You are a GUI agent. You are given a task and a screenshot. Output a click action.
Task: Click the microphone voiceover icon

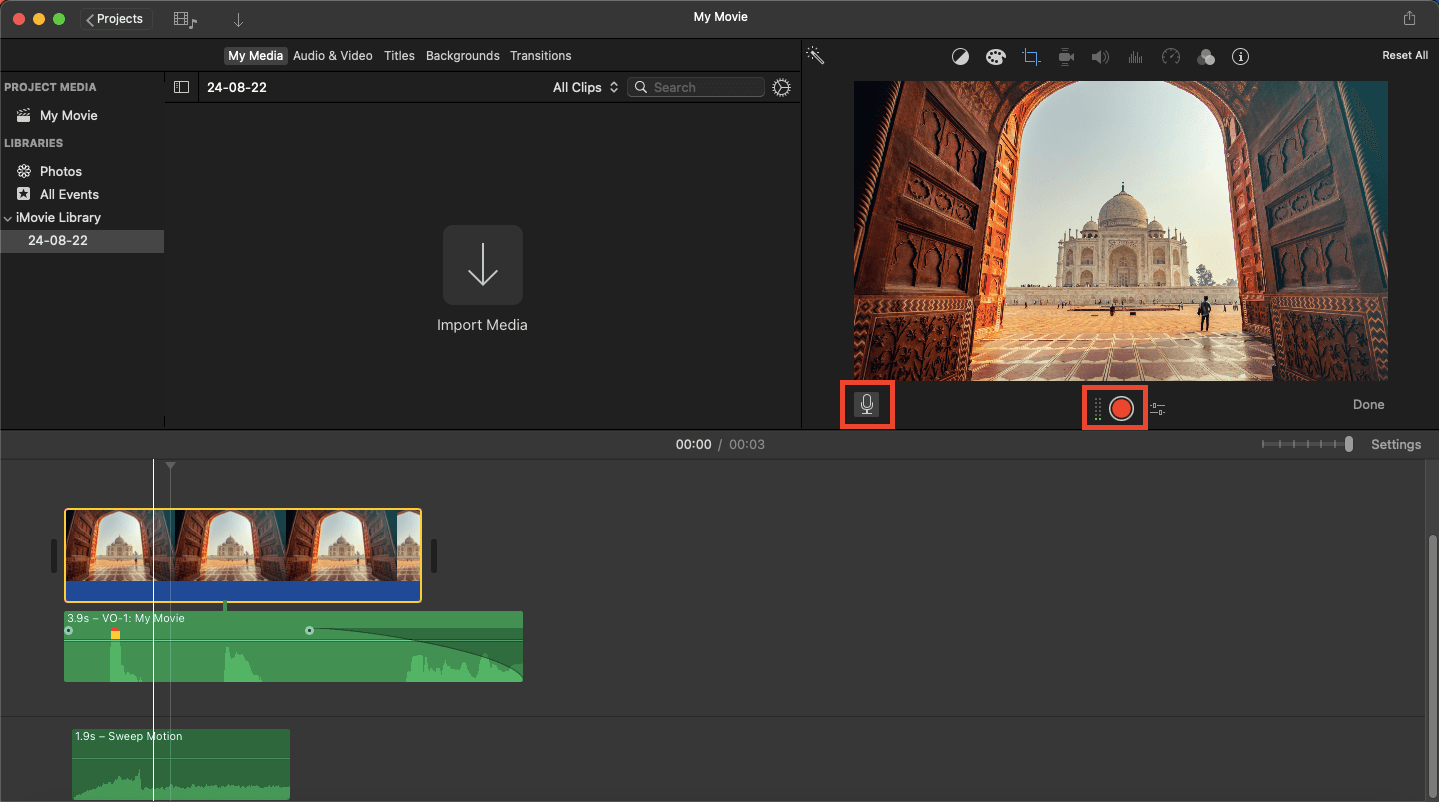pyautogui.click(x=867, y=405)
